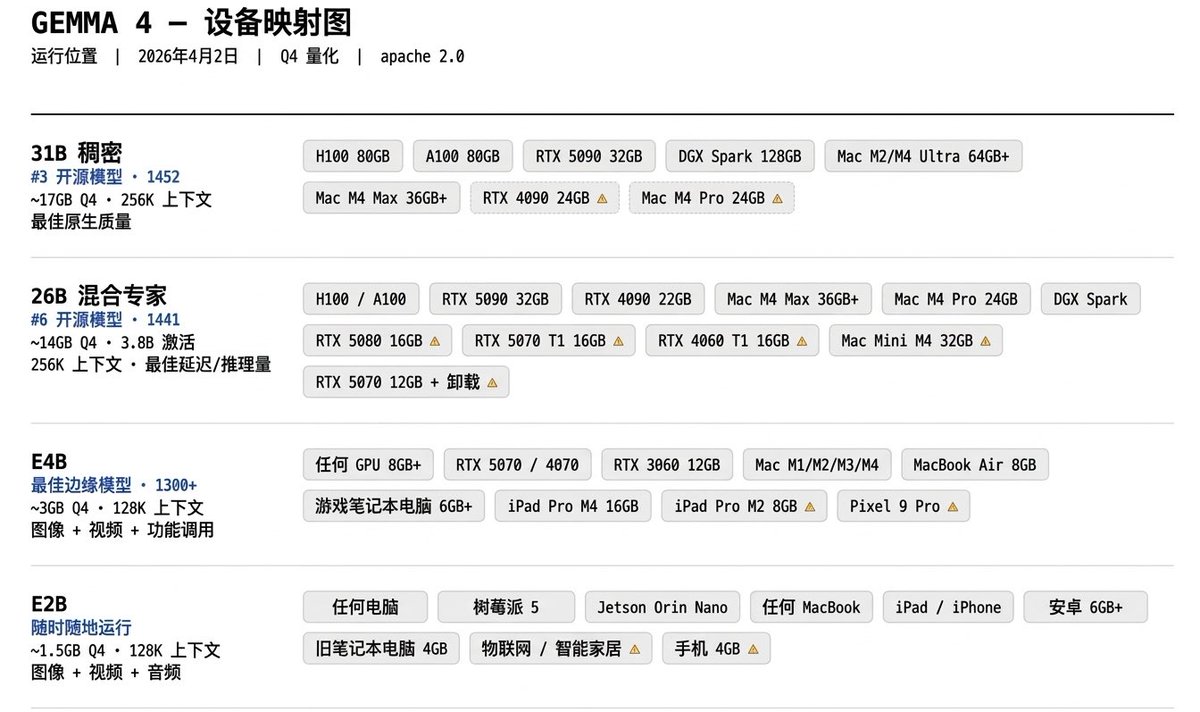Click Mac M4 Pro 24GB chip in 31B row
The image size is (1200, 712).
(712, 198)
